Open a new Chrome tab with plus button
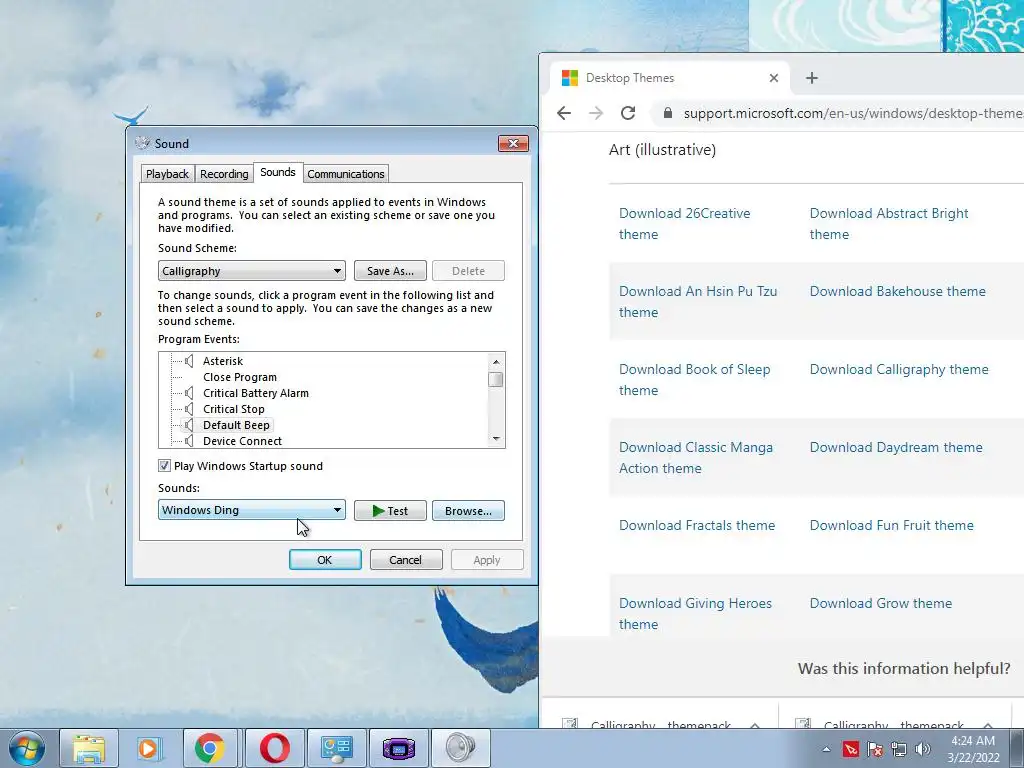The height and width of the screenshot is (768, 1024). (812, 78)
